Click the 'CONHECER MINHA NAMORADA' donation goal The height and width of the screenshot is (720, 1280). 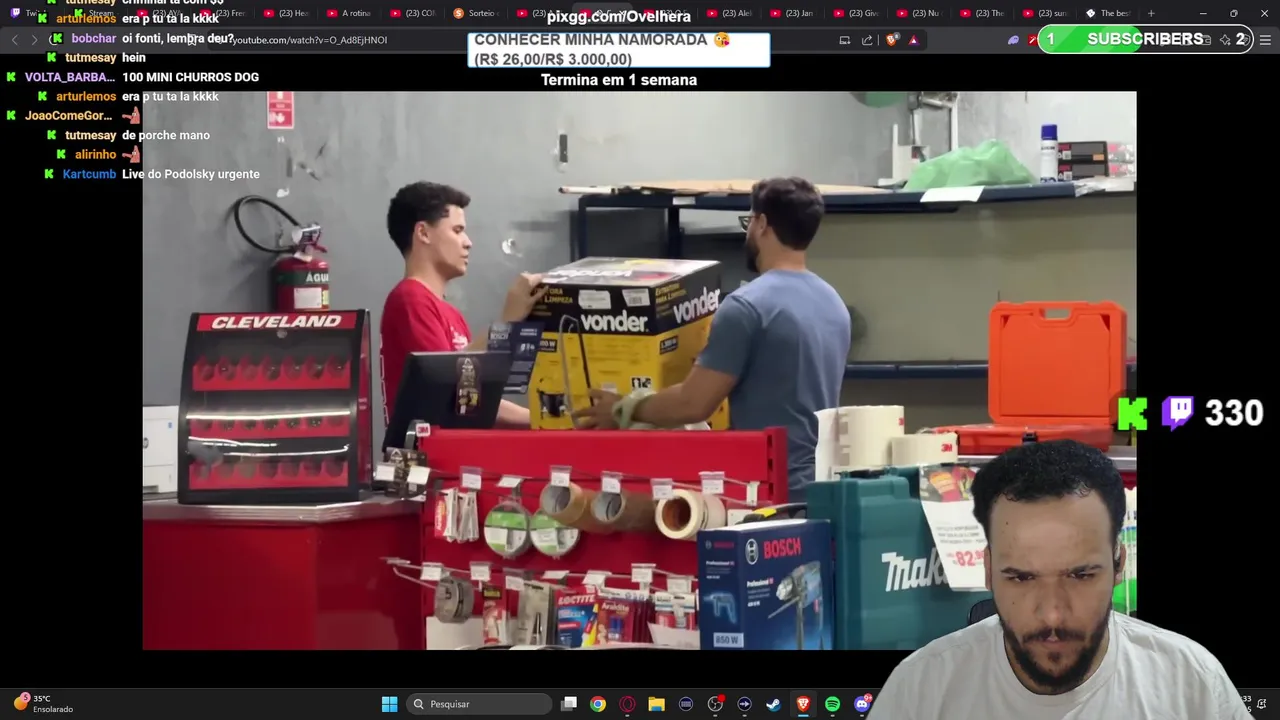point(619,49)
